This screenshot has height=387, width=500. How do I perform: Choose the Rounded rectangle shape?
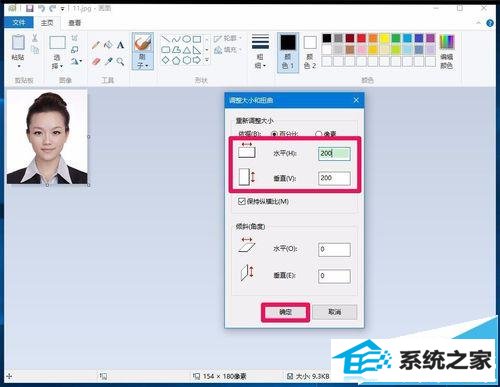coord(166,50)
